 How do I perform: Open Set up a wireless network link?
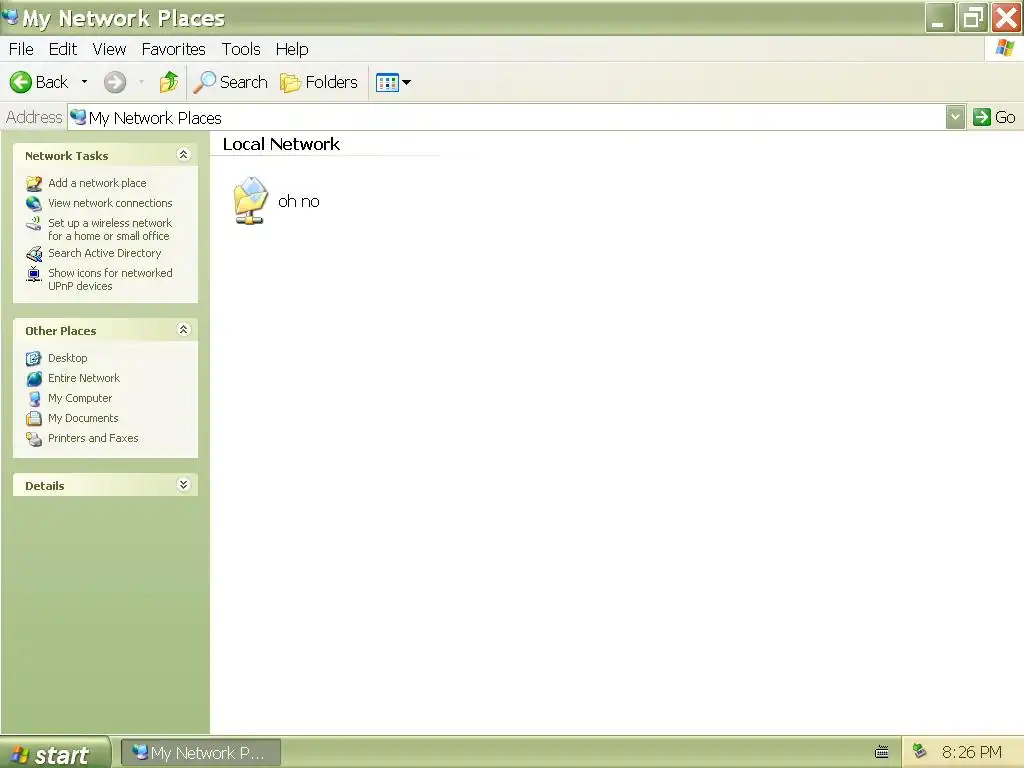[110, 229]
